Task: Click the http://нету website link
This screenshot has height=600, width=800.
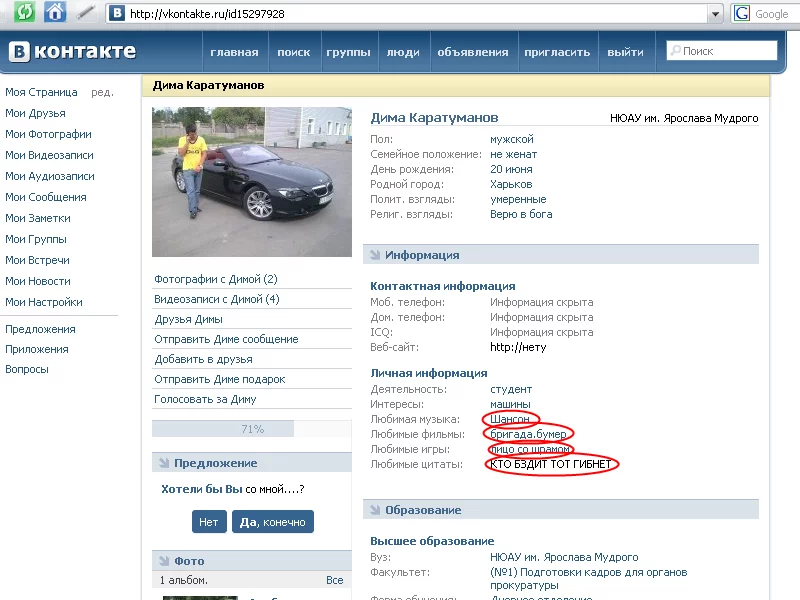Action: click(x=518, y=347)
